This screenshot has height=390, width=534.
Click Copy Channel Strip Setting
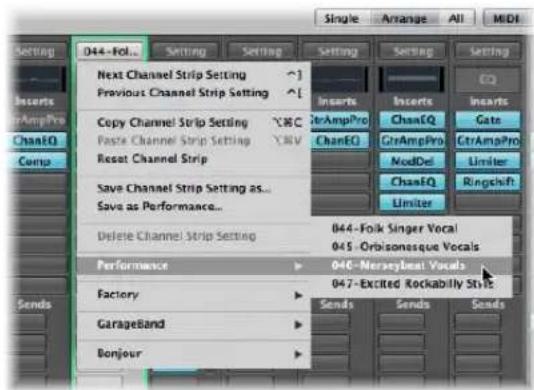coord(194,122)
